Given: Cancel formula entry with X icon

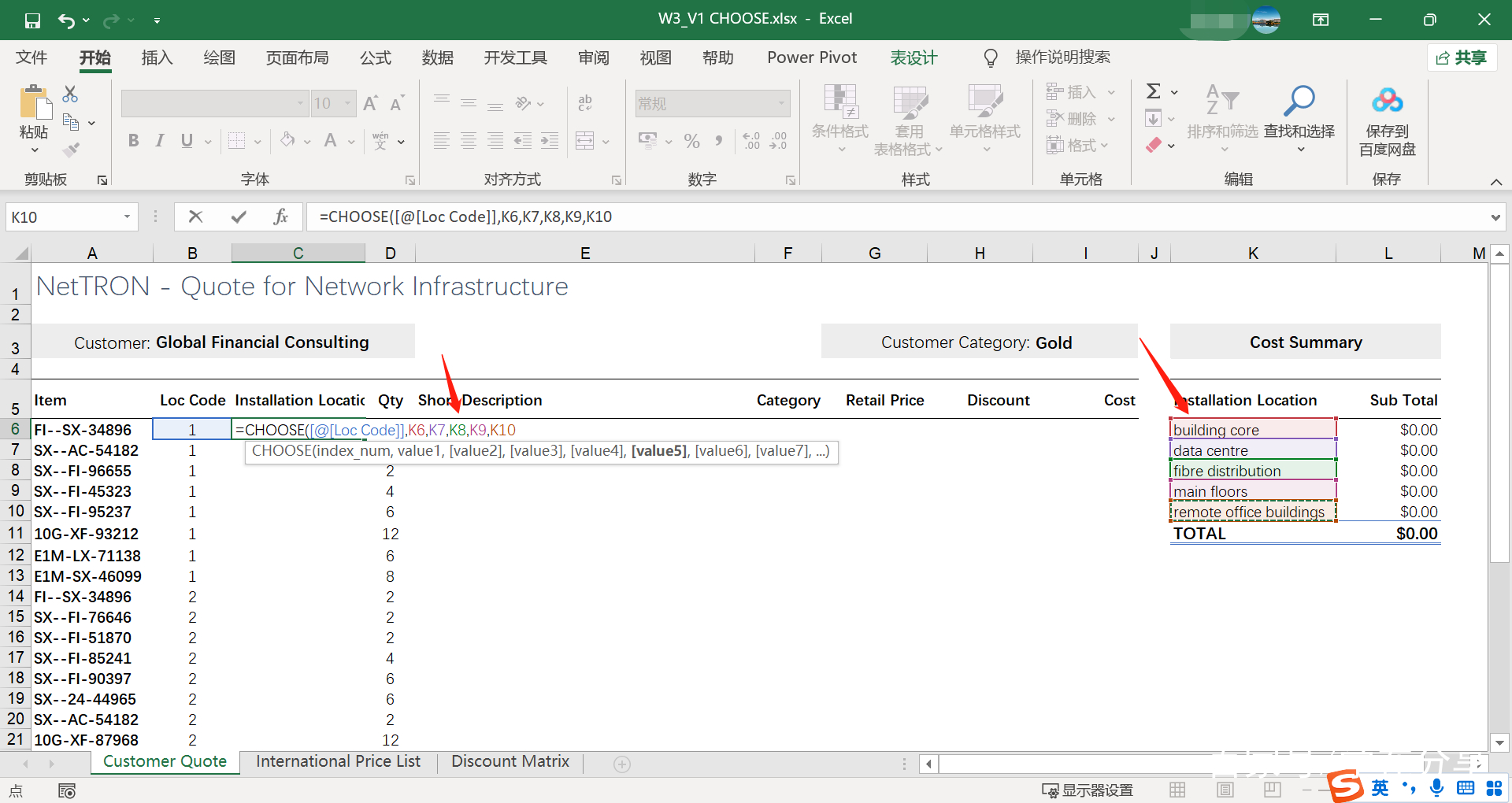Looking at the screenshot, I should [x=195, y=216].
